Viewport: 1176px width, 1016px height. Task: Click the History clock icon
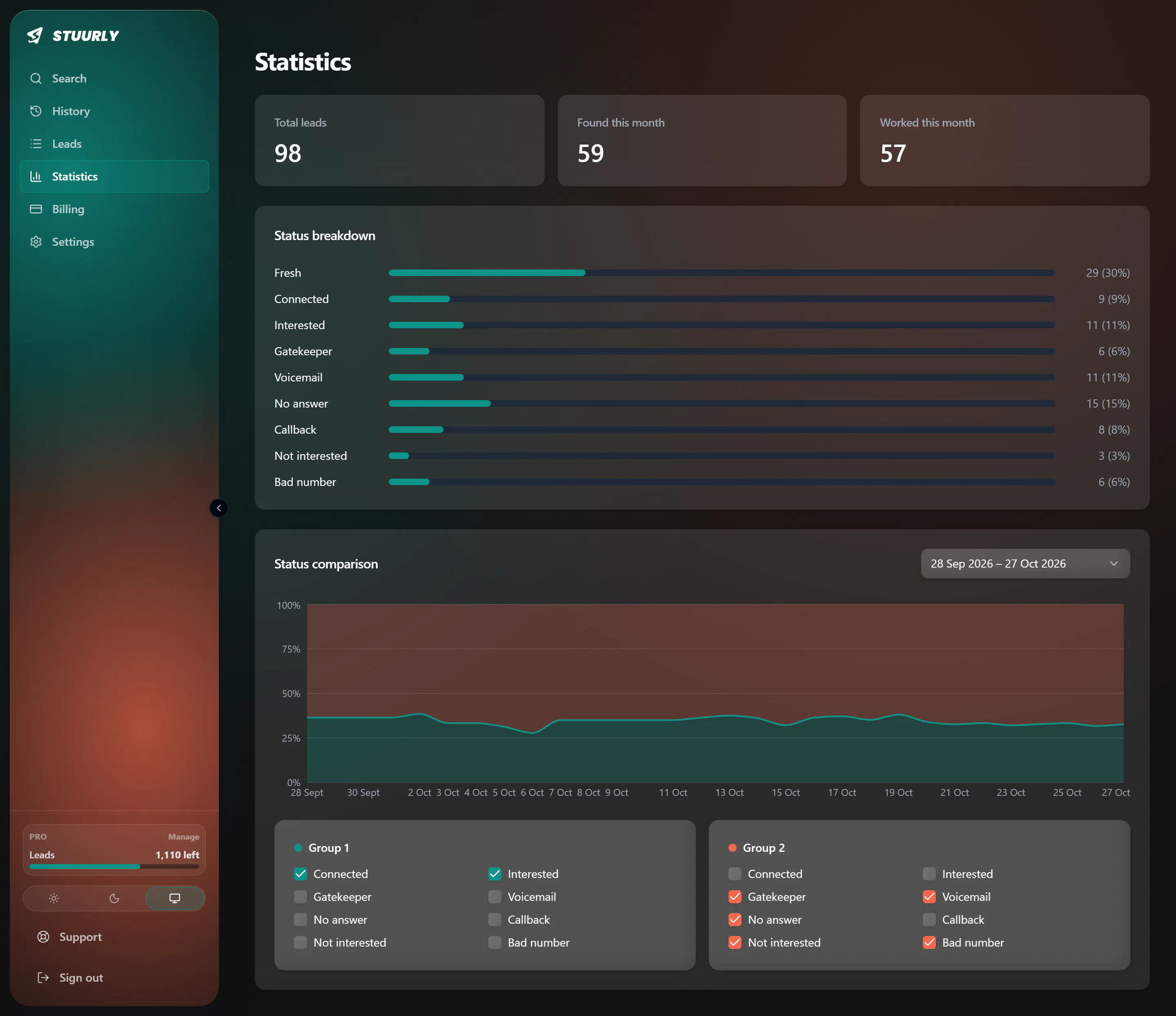coord(36,111)
